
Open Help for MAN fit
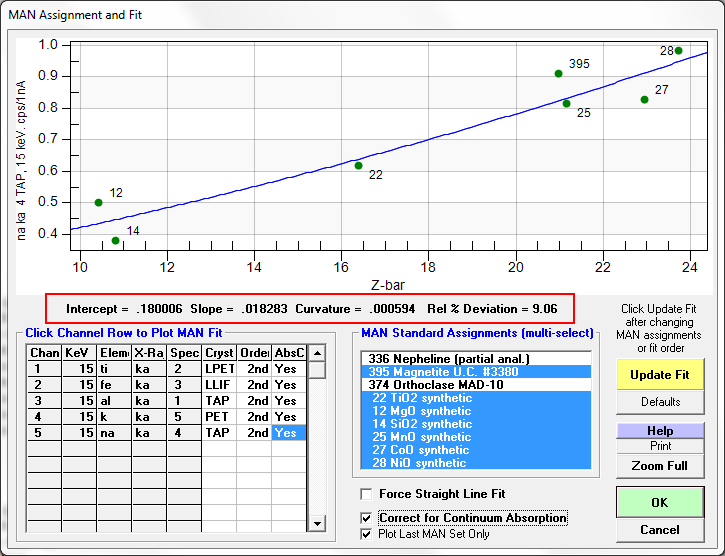point(660,431)
